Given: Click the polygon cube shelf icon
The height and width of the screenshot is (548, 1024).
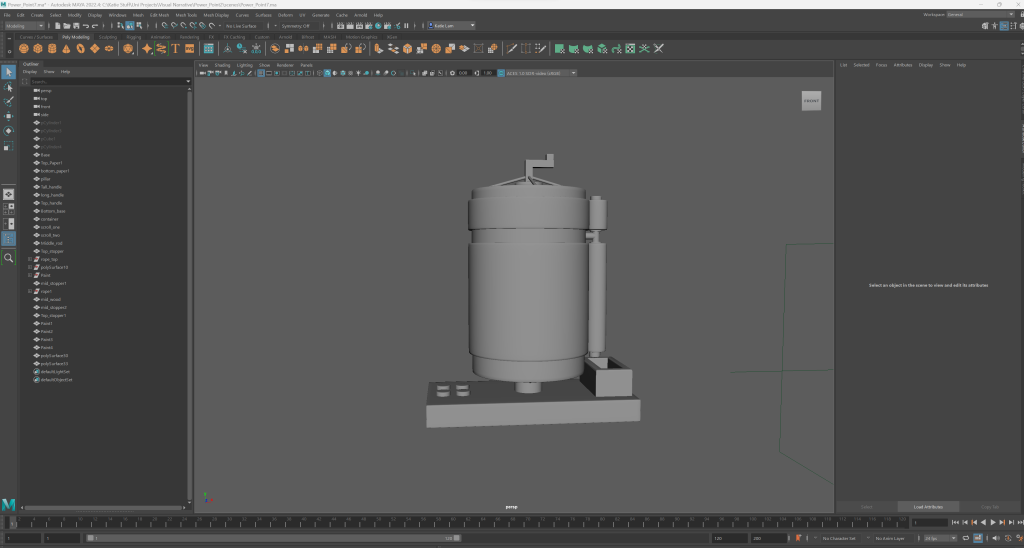Looking at the screenshot, I should point(37,48).
